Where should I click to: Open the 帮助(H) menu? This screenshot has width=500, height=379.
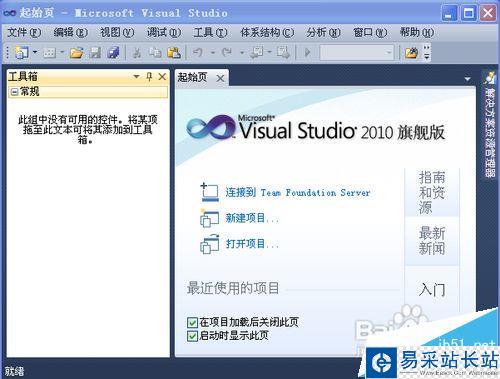coord(417,33)
